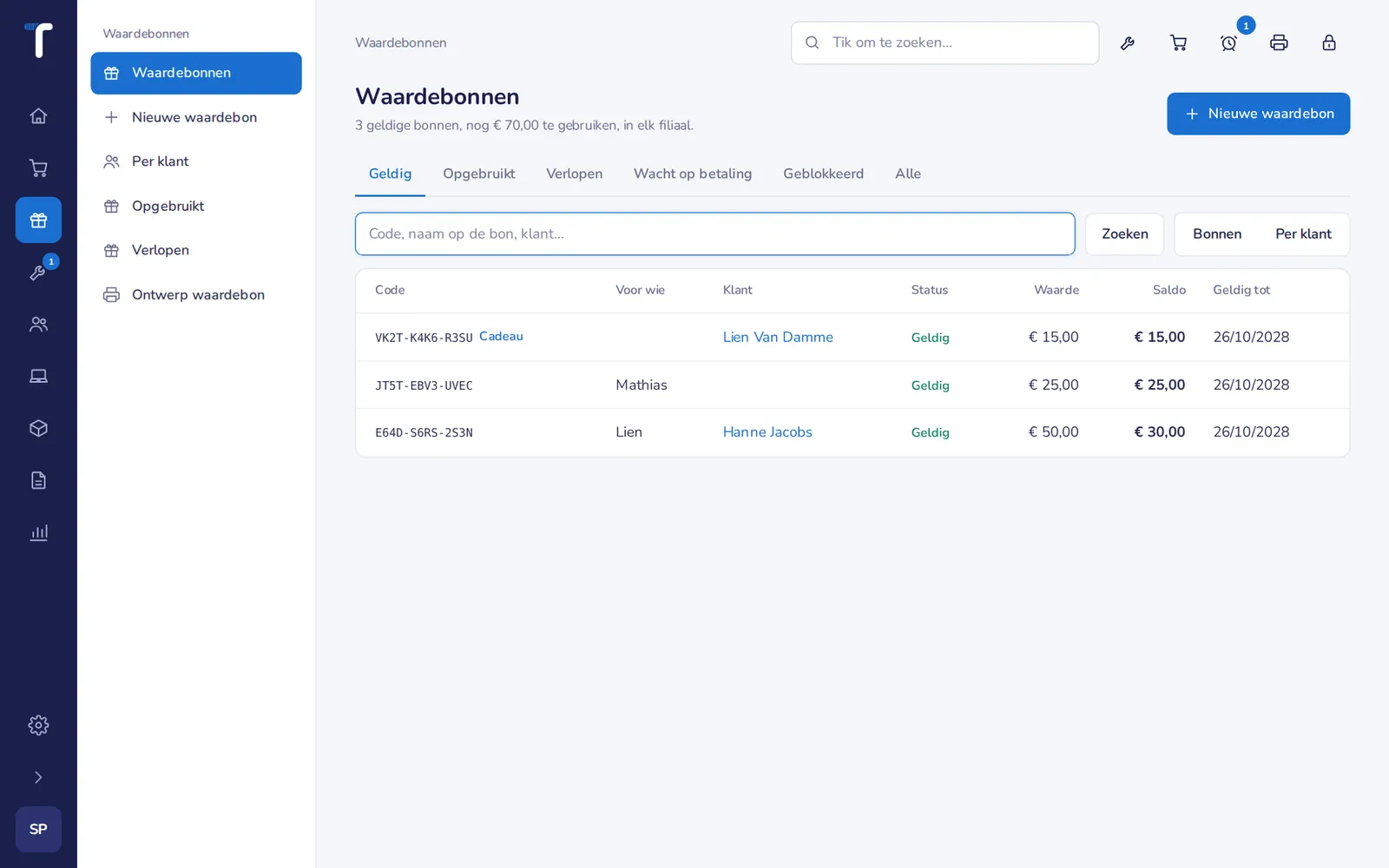Click the 'Cadeau' link on VK2T row
1389x868 pixels.
(501, 336)
